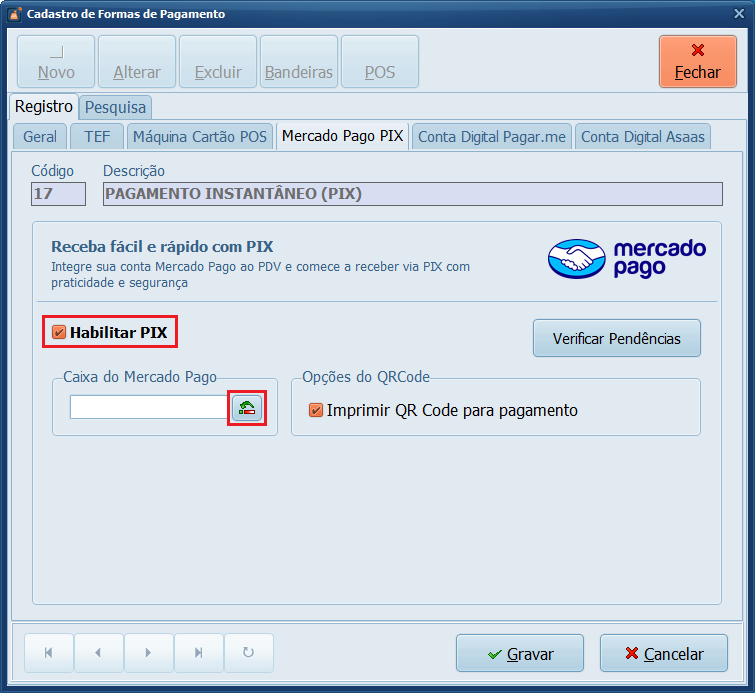Click the Mercado Pago logo
This screenshot has height=693, width=755.
click(627, 258)
